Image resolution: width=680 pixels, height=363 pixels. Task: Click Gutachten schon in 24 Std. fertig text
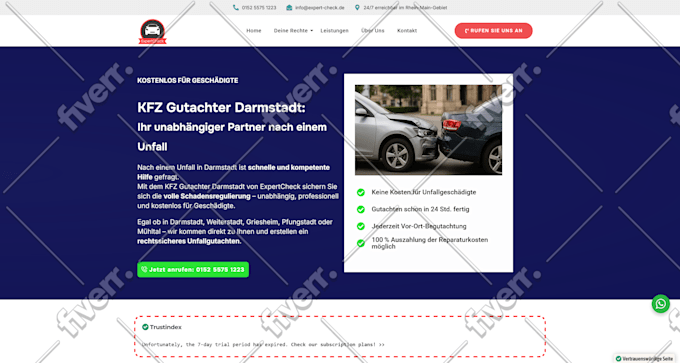[420, 209]
